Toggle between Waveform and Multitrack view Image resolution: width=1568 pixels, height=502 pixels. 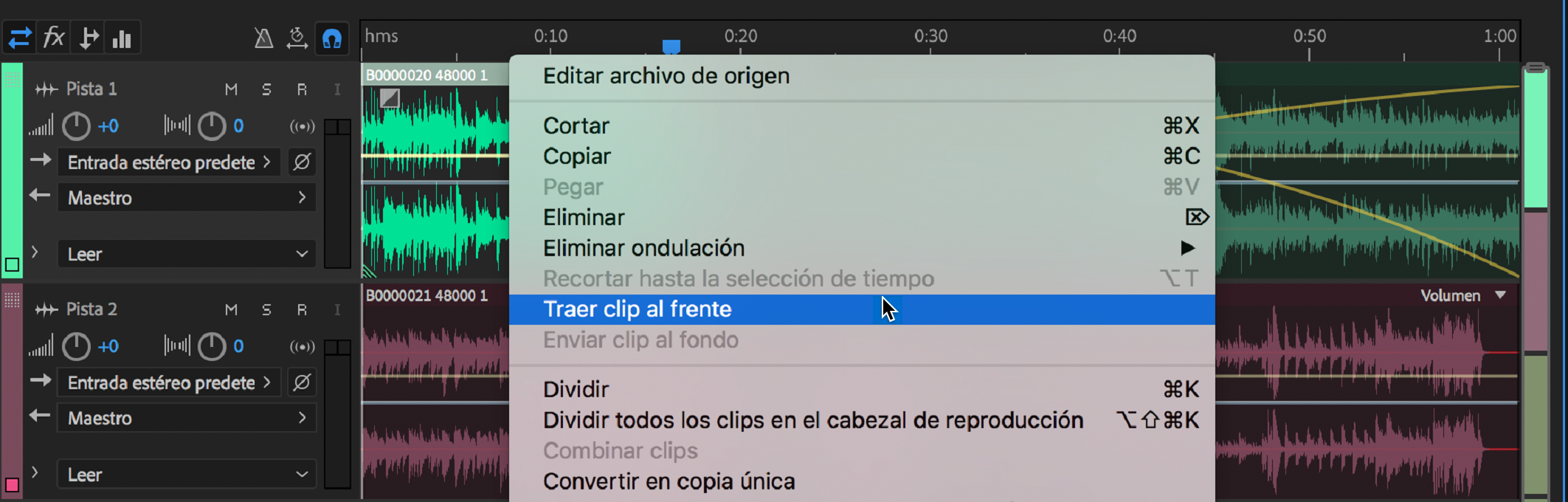click(x=19, y=37)
